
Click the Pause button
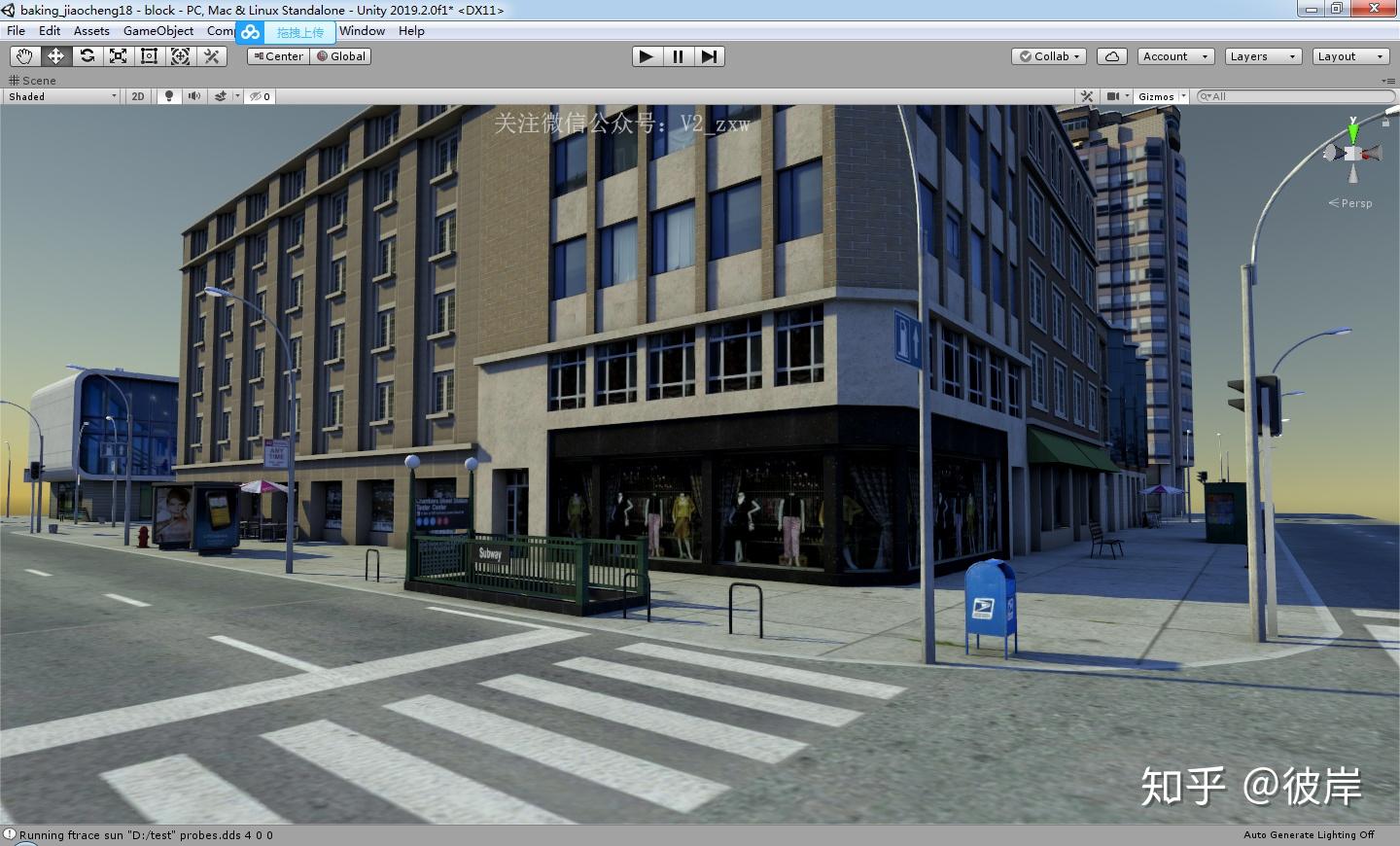point(678,56)
